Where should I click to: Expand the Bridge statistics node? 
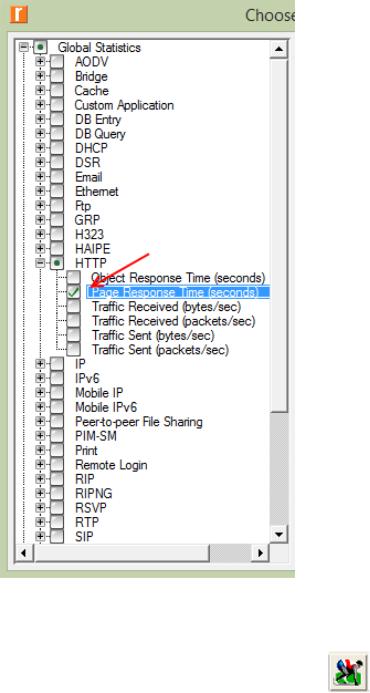pos(40,76)
